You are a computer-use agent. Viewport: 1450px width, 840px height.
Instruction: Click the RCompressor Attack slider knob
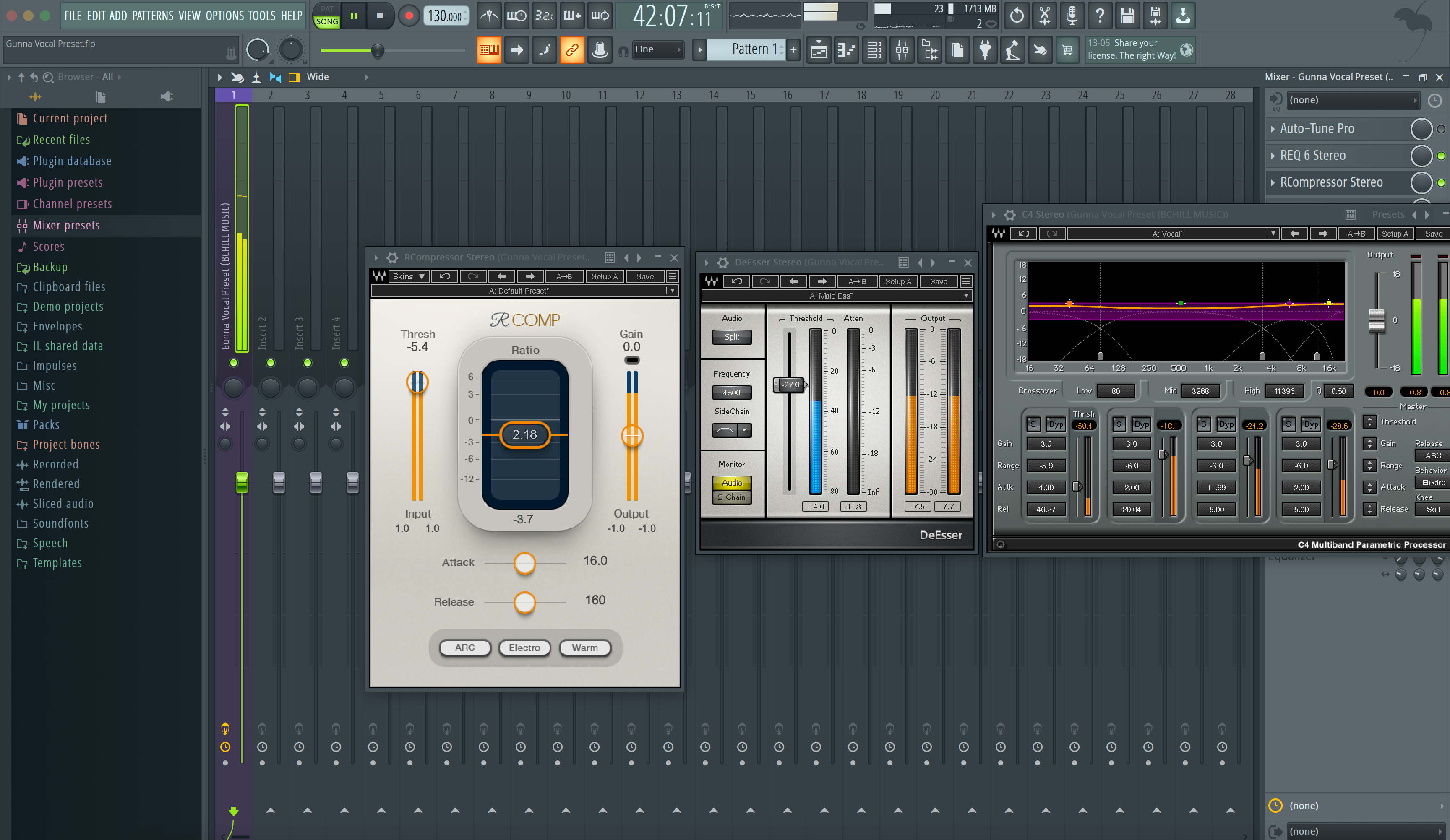(524, 563)
